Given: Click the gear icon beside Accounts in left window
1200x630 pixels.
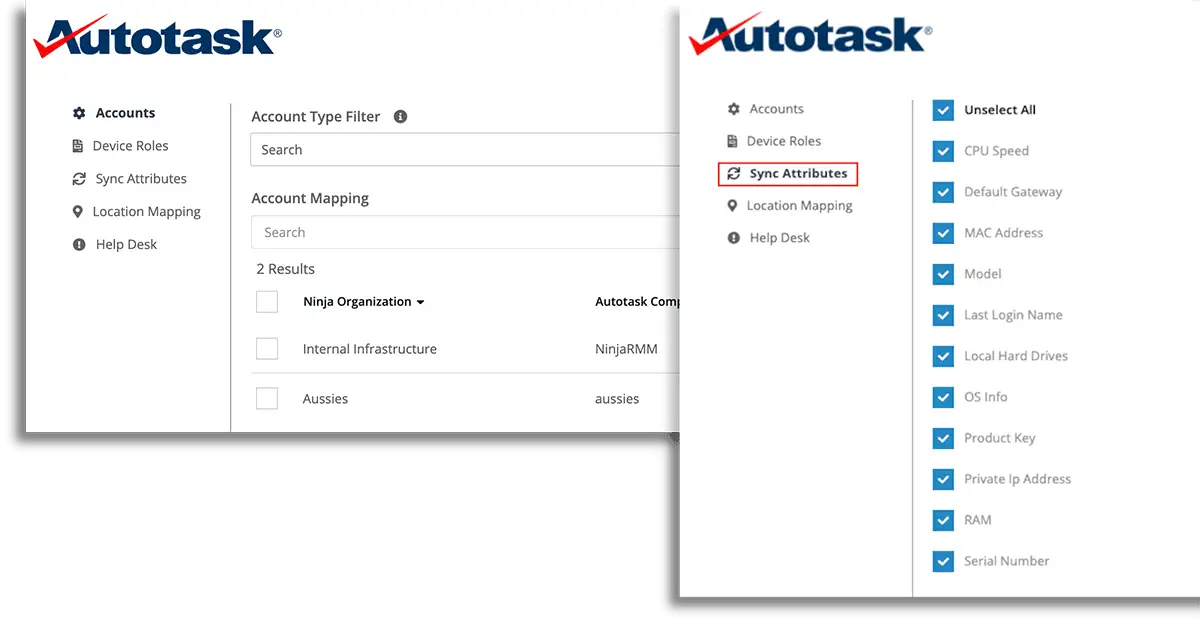Looking at the screenshot, I should [79, 114].
